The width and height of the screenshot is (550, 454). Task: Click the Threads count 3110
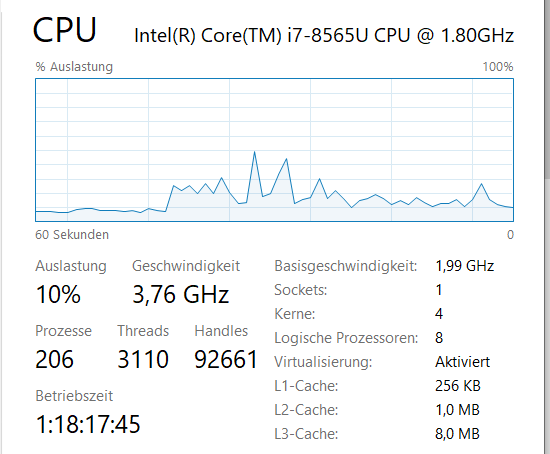[x=143, y=359]
